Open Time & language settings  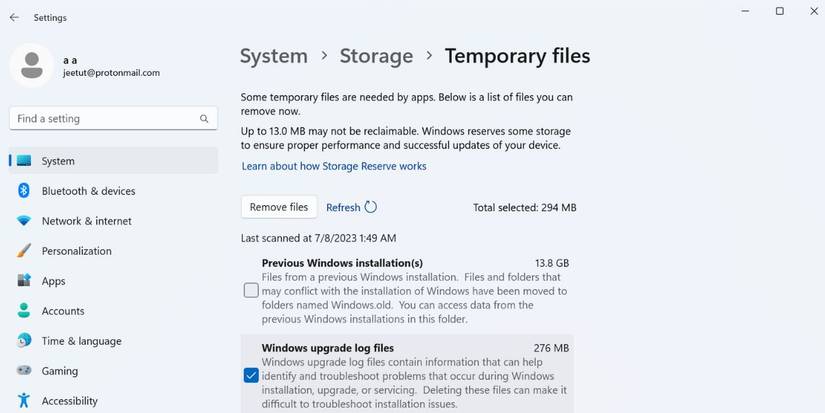(x=81, y=341)
